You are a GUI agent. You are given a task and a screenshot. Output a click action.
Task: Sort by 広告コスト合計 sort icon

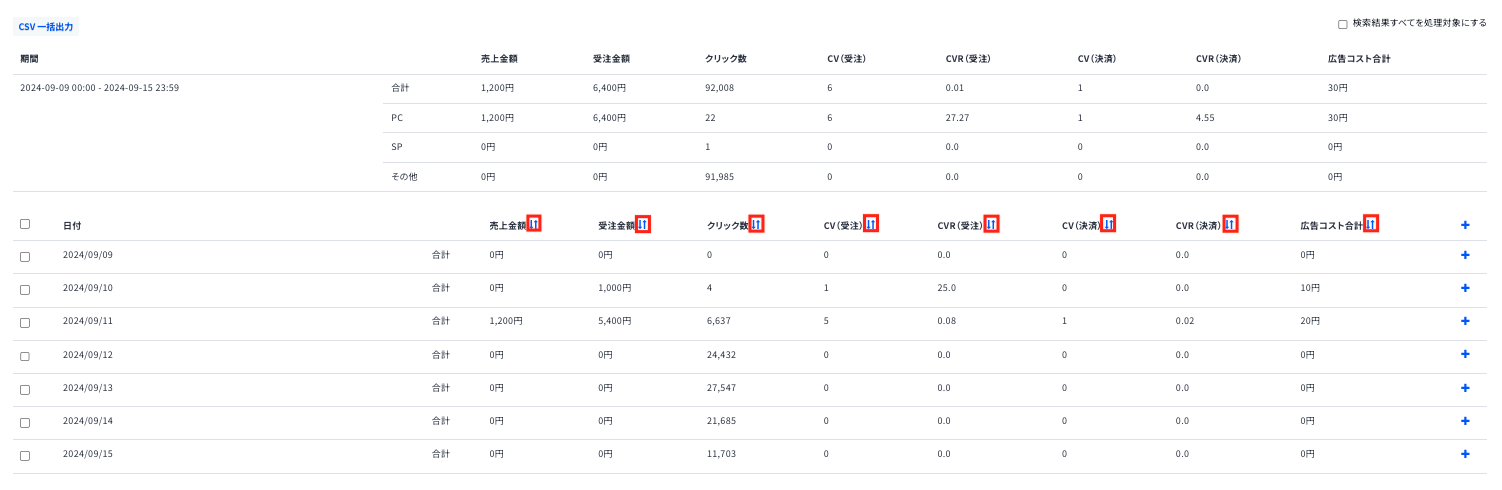pyautogui.click(x=1371, y=224)
